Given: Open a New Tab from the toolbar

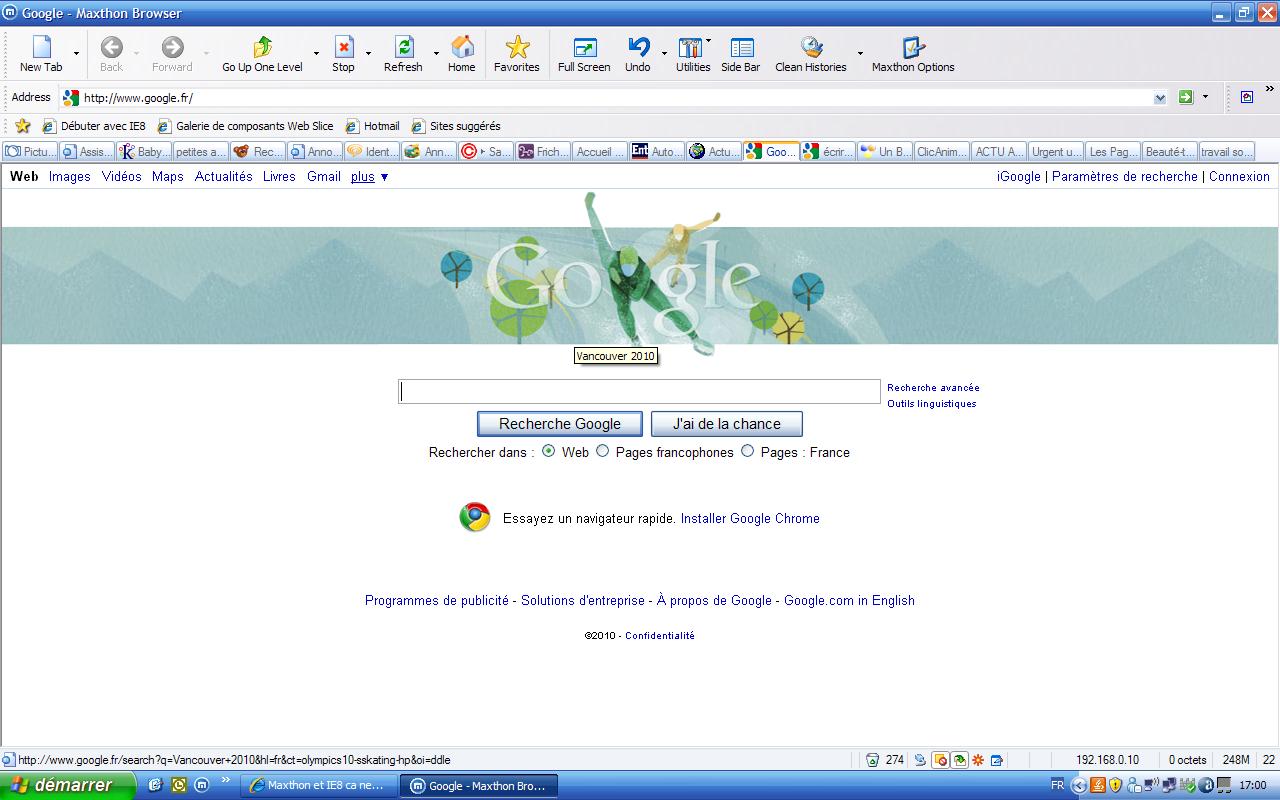Looking at the screenshot, I should tap(41, 54).
